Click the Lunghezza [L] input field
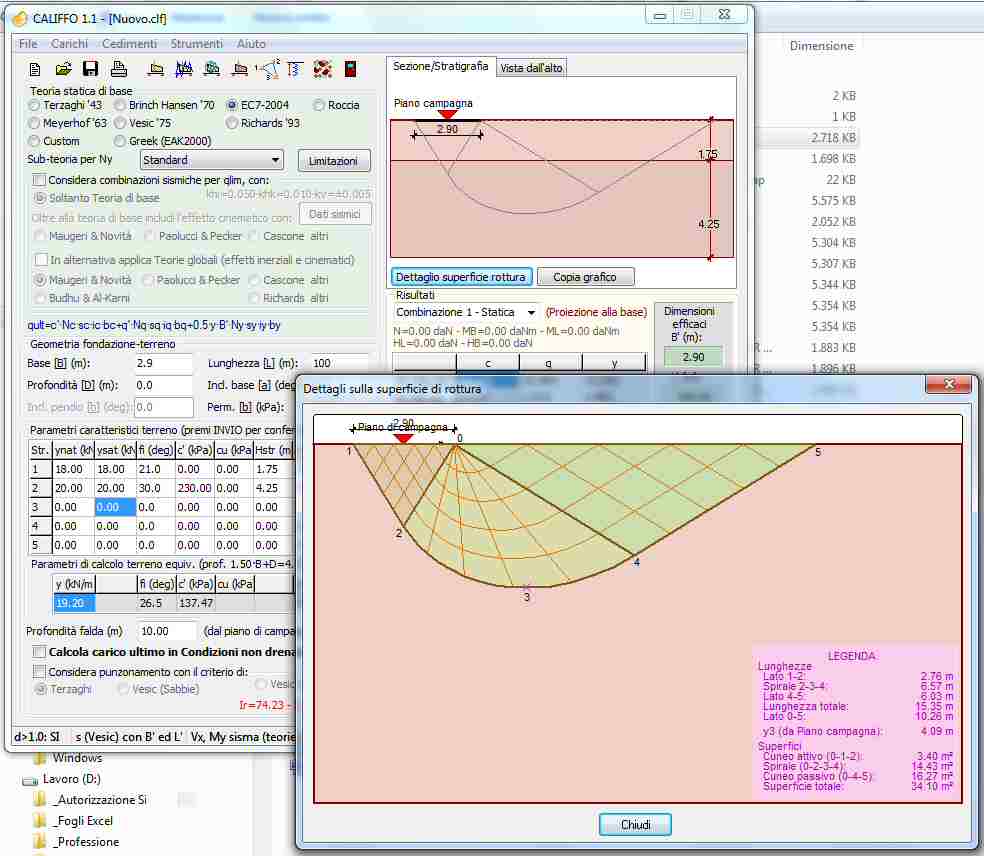 (x=340, y=363)
